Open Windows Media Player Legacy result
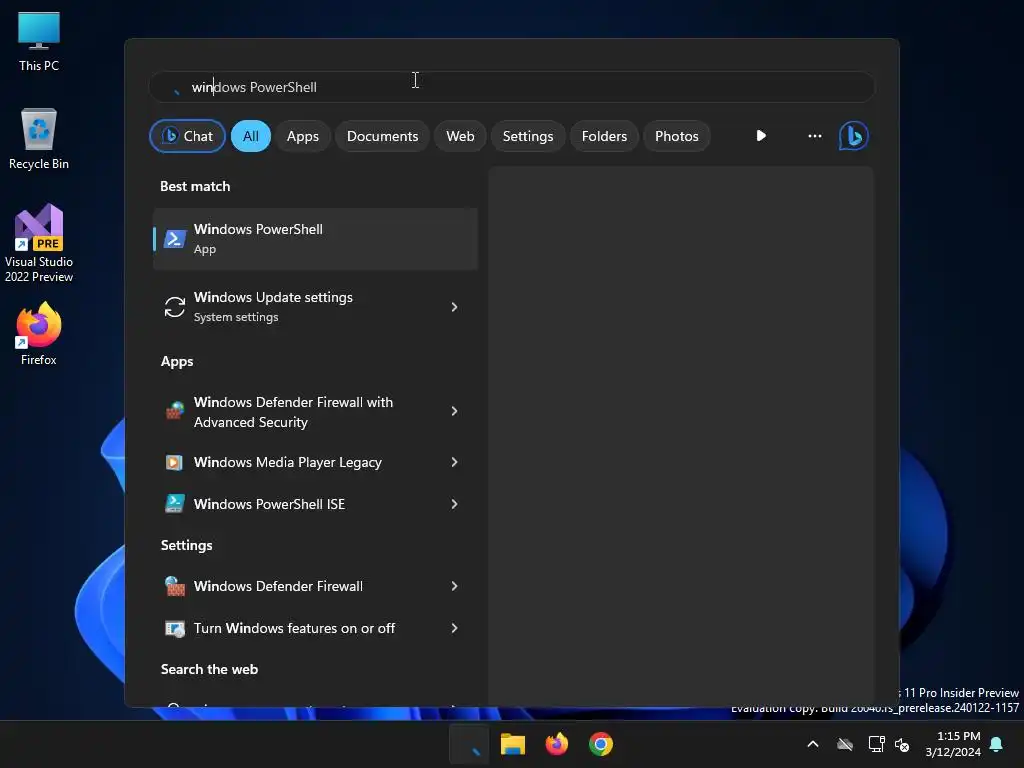This screenshot has width=1024, height=768. (315, 462)
